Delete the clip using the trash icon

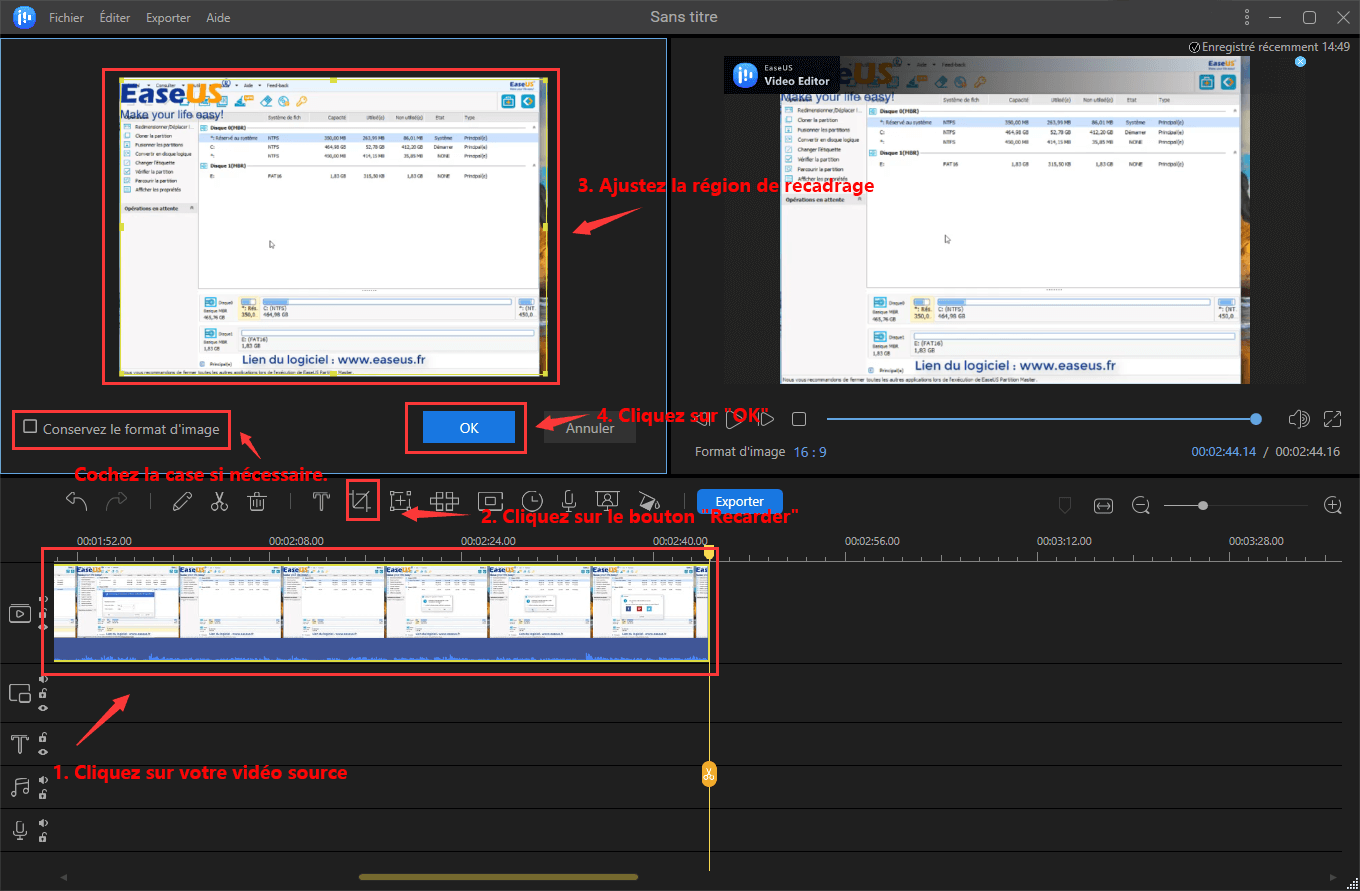pos(257,502)
